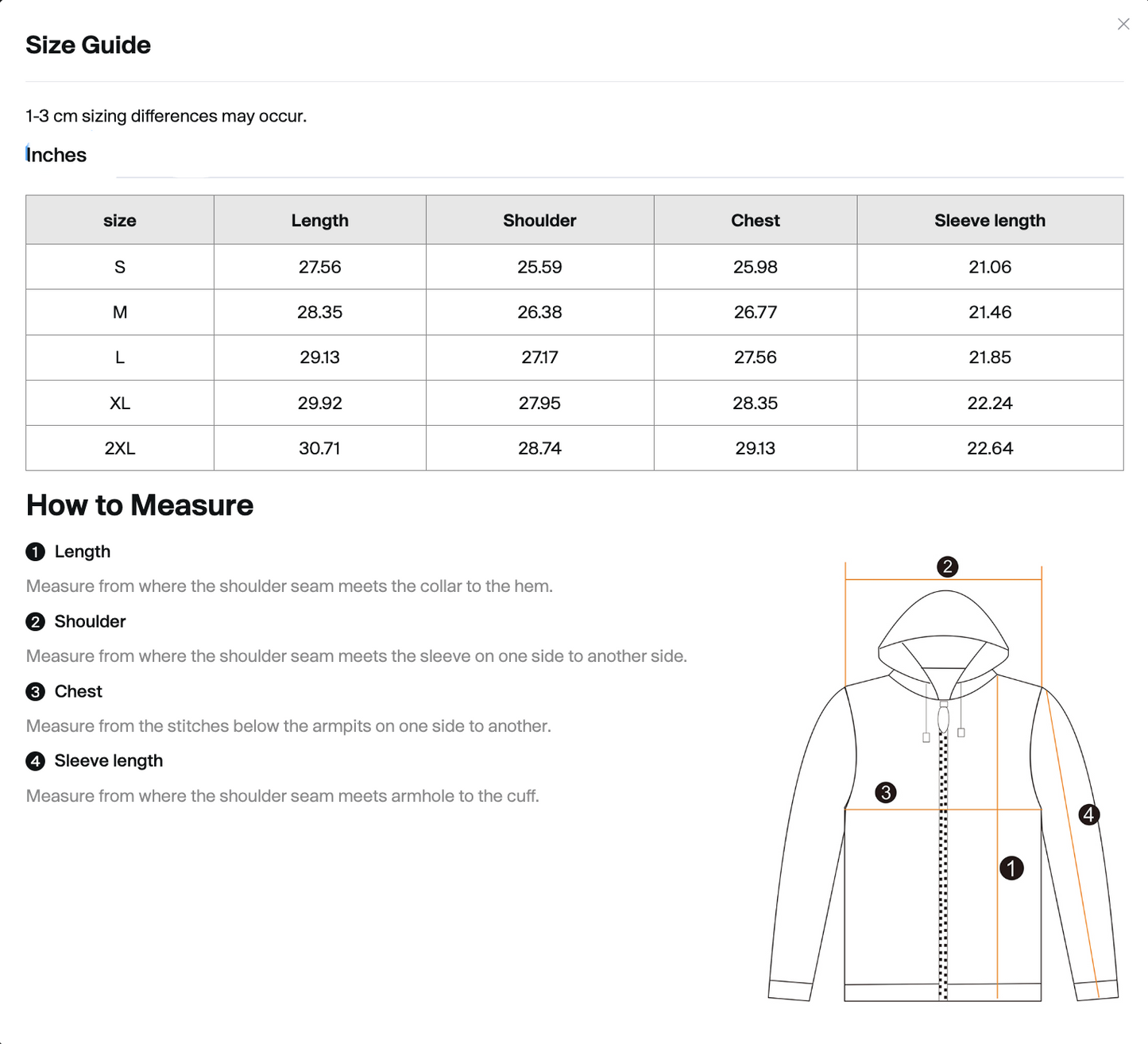This screenshot has width=1148, height=1044.
Task: Click marker 1 on the hoodie diagram
Action: pos(1012,869)
